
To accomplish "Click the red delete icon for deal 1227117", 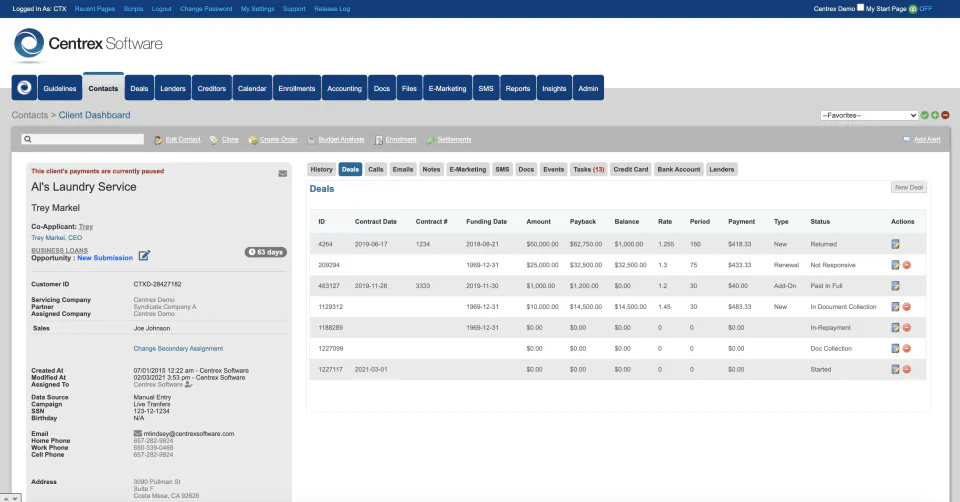I will pos(907,369).
